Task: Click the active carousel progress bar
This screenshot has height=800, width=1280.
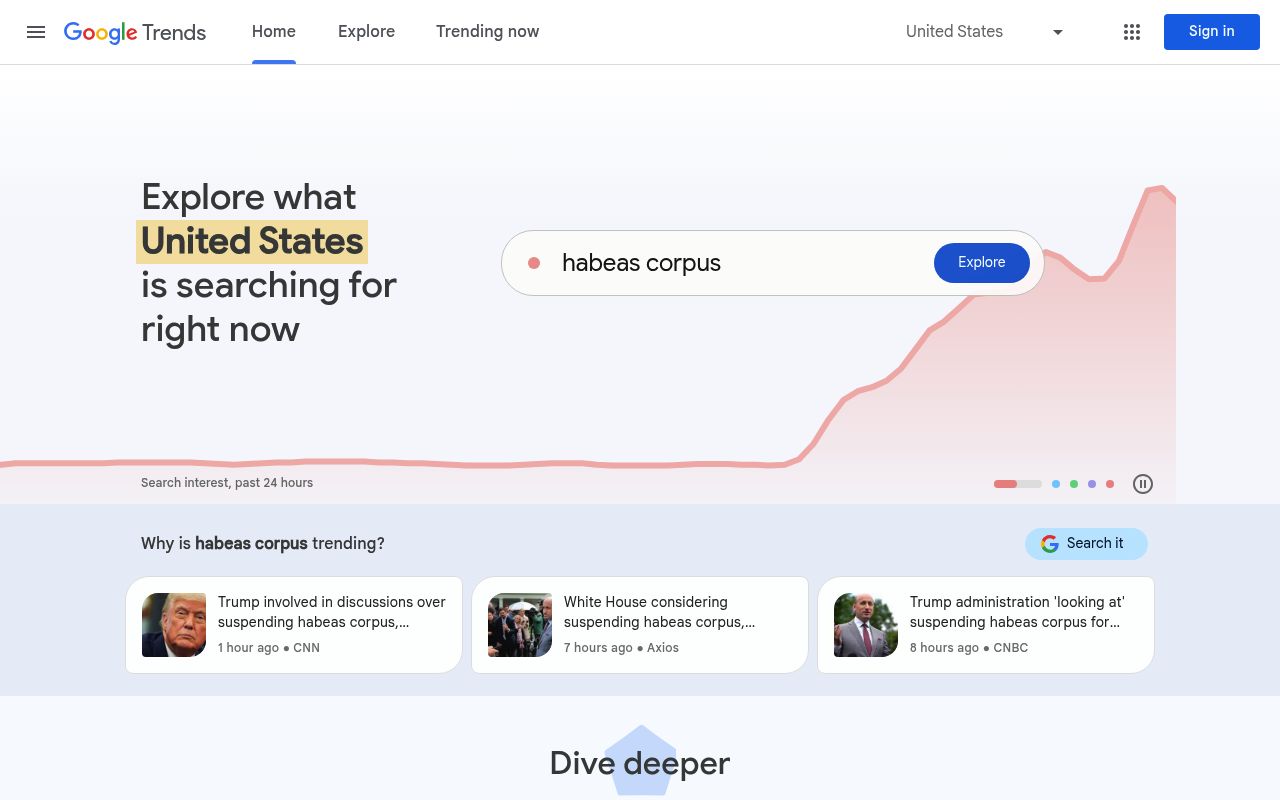Action: pos(1018,484)
